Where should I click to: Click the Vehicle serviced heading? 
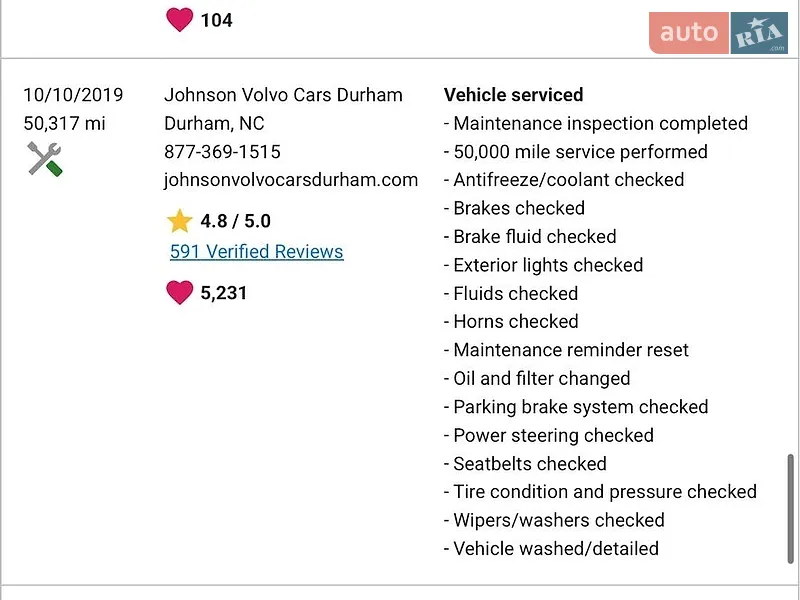pyautogui.click(x=513, y=95)
